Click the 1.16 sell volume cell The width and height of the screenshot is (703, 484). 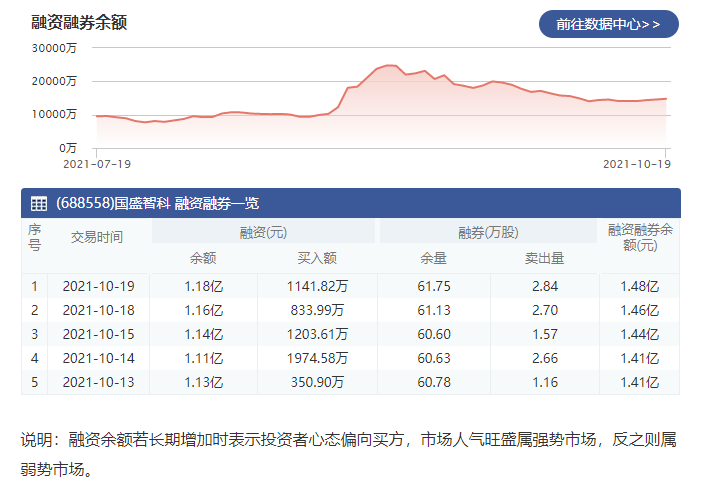pyautogui.click(x=545, y=382)
